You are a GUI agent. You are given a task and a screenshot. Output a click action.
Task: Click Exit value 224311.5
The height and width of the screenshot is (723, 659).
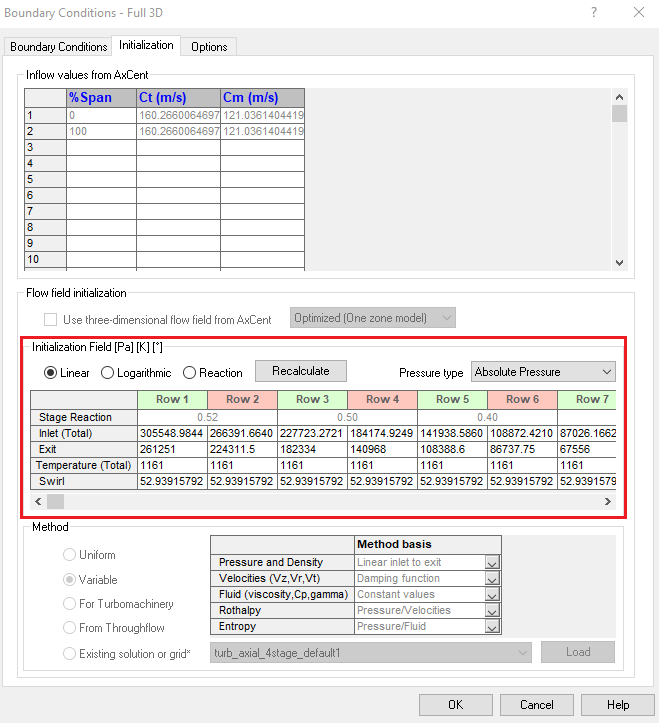click(x=243, y=450)
